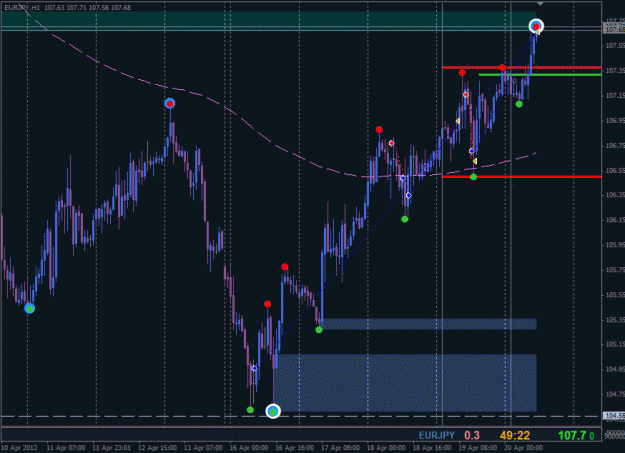Click green dot just below the green line
This screenshot has width=625, height=453.
[x=519, y=104]
